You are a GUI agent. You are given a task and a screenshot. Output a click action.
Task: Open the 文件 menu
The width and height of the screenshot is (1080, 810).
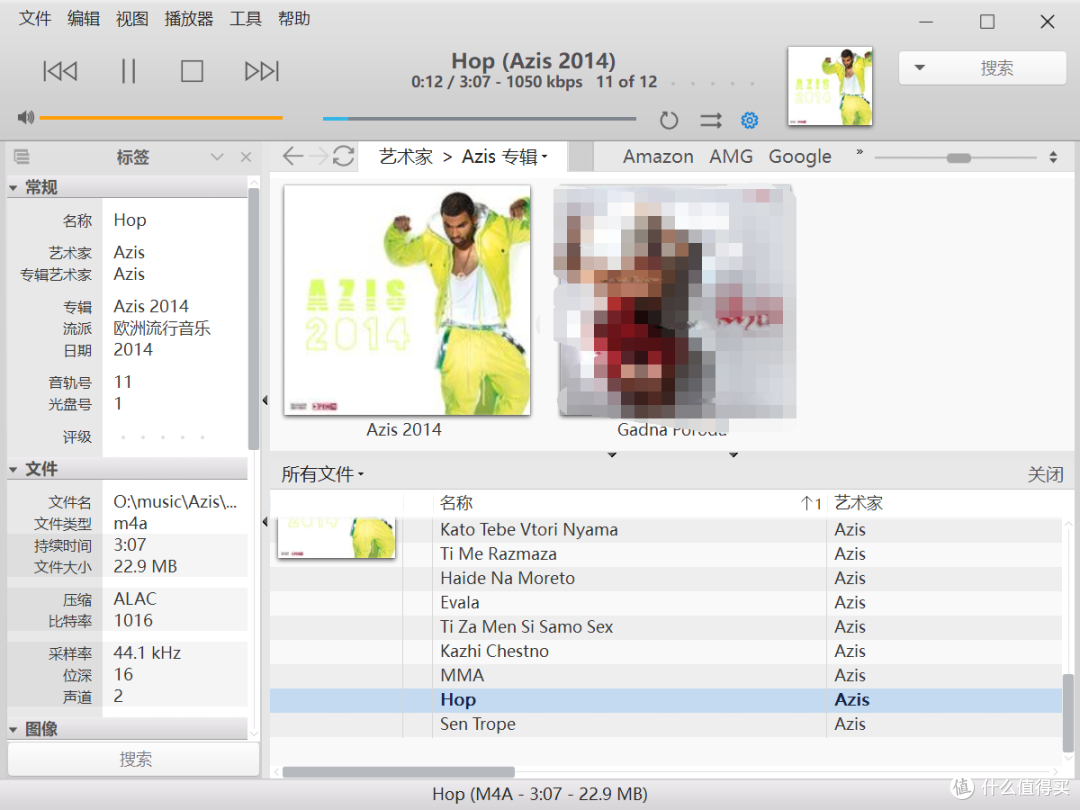click(34, 19)
